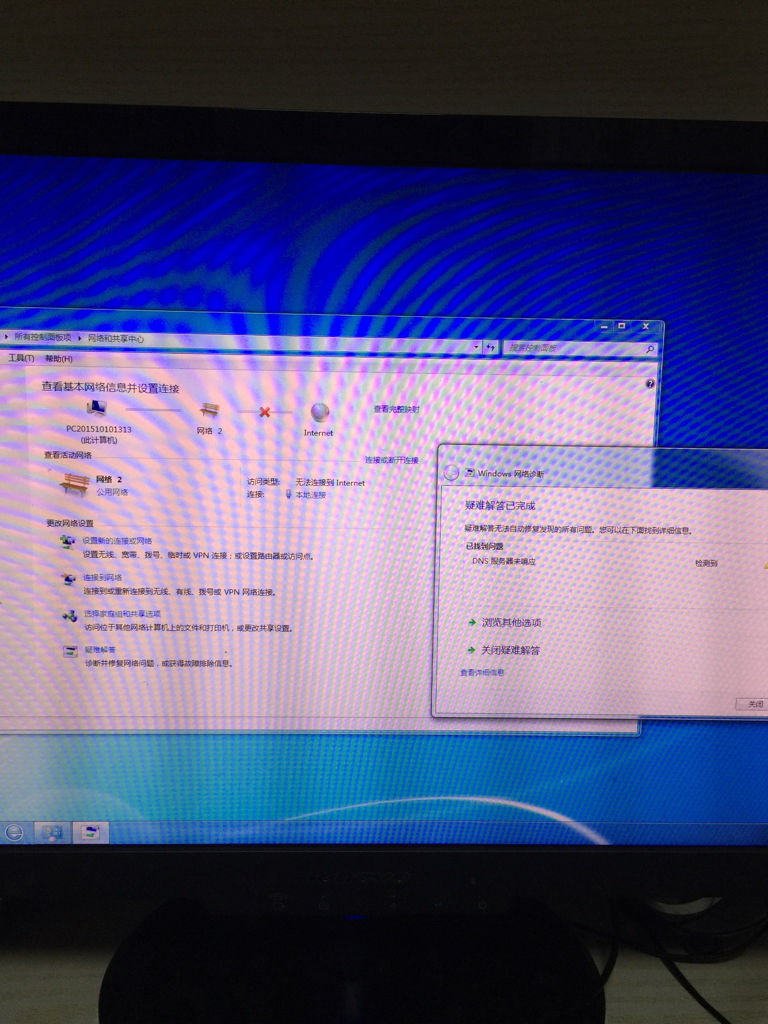The image size is (768, 1024).
Task: Click the 关闭 button in diagnostics dialog
Action: pos(752,704)
